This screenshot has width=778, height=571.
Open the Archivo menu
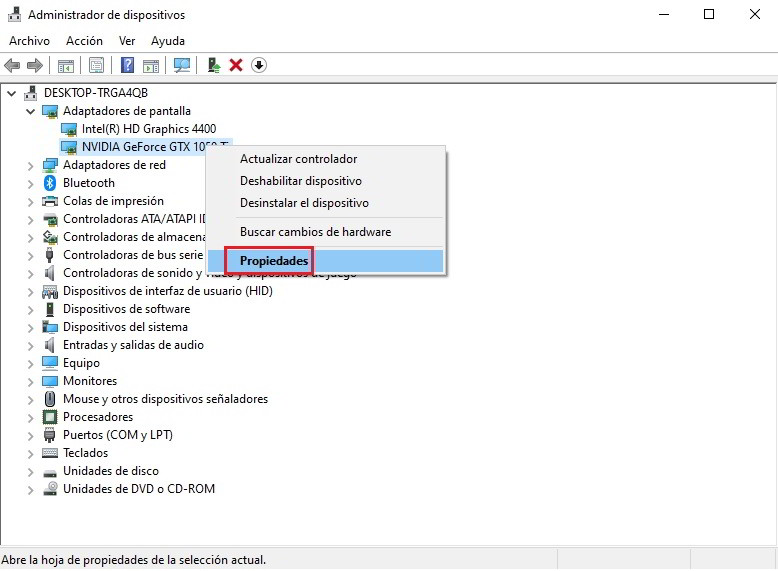(29, 41)
